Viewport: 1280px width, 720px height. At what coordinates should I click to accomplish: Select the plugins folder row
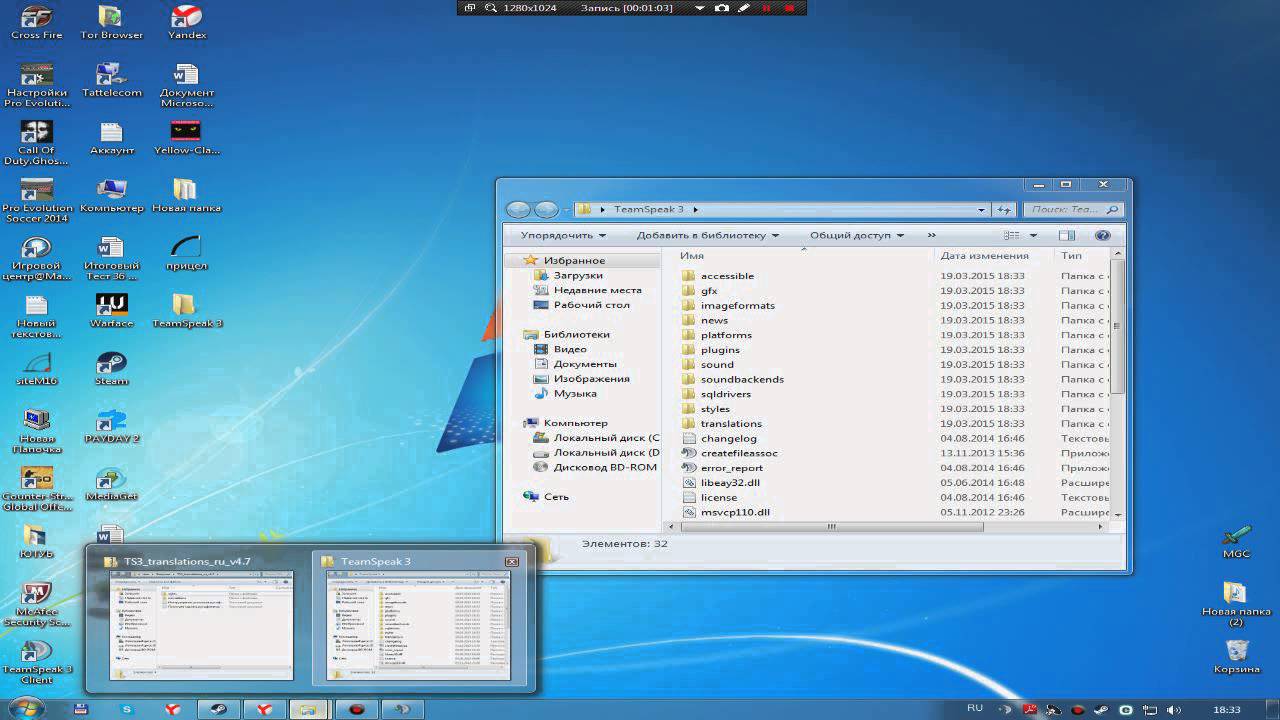tap(895, 350)
